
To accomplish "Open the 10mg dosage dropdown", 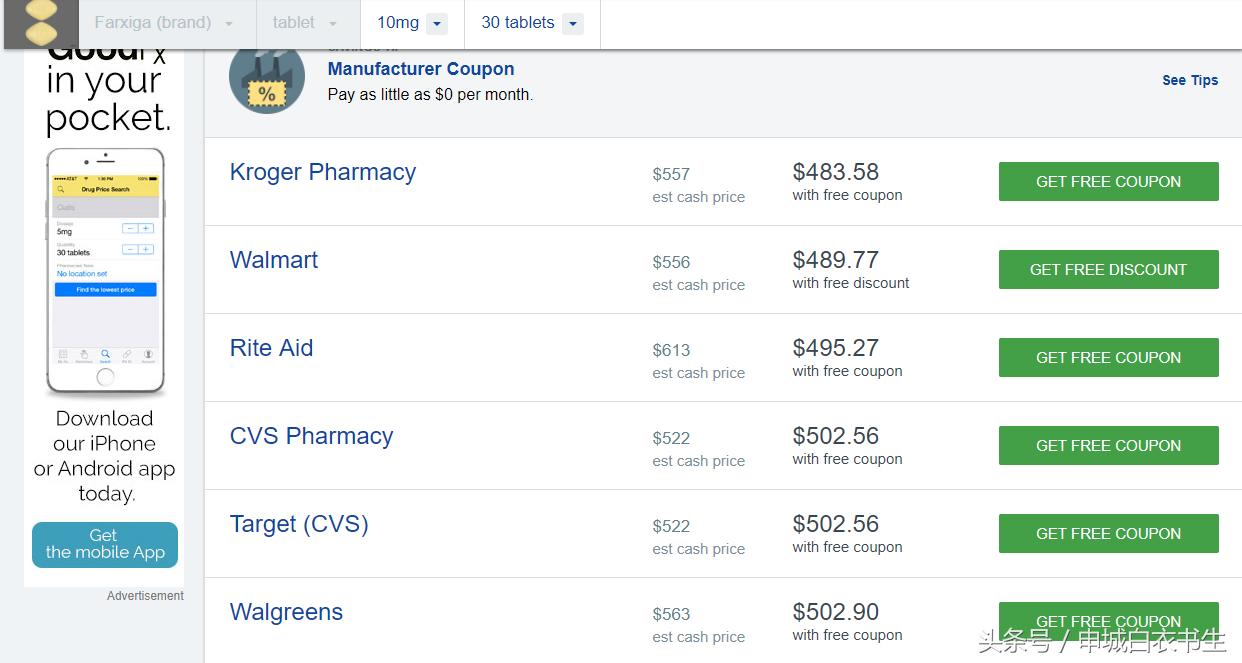I will coord(411,23).
